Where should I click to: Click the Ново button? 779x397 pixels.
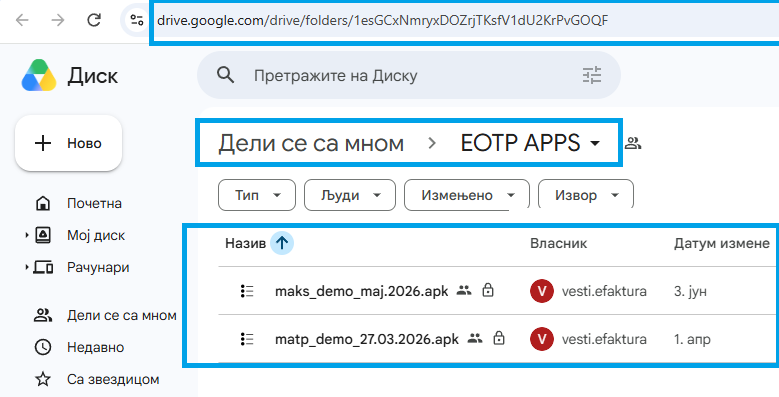click(69, 143)
